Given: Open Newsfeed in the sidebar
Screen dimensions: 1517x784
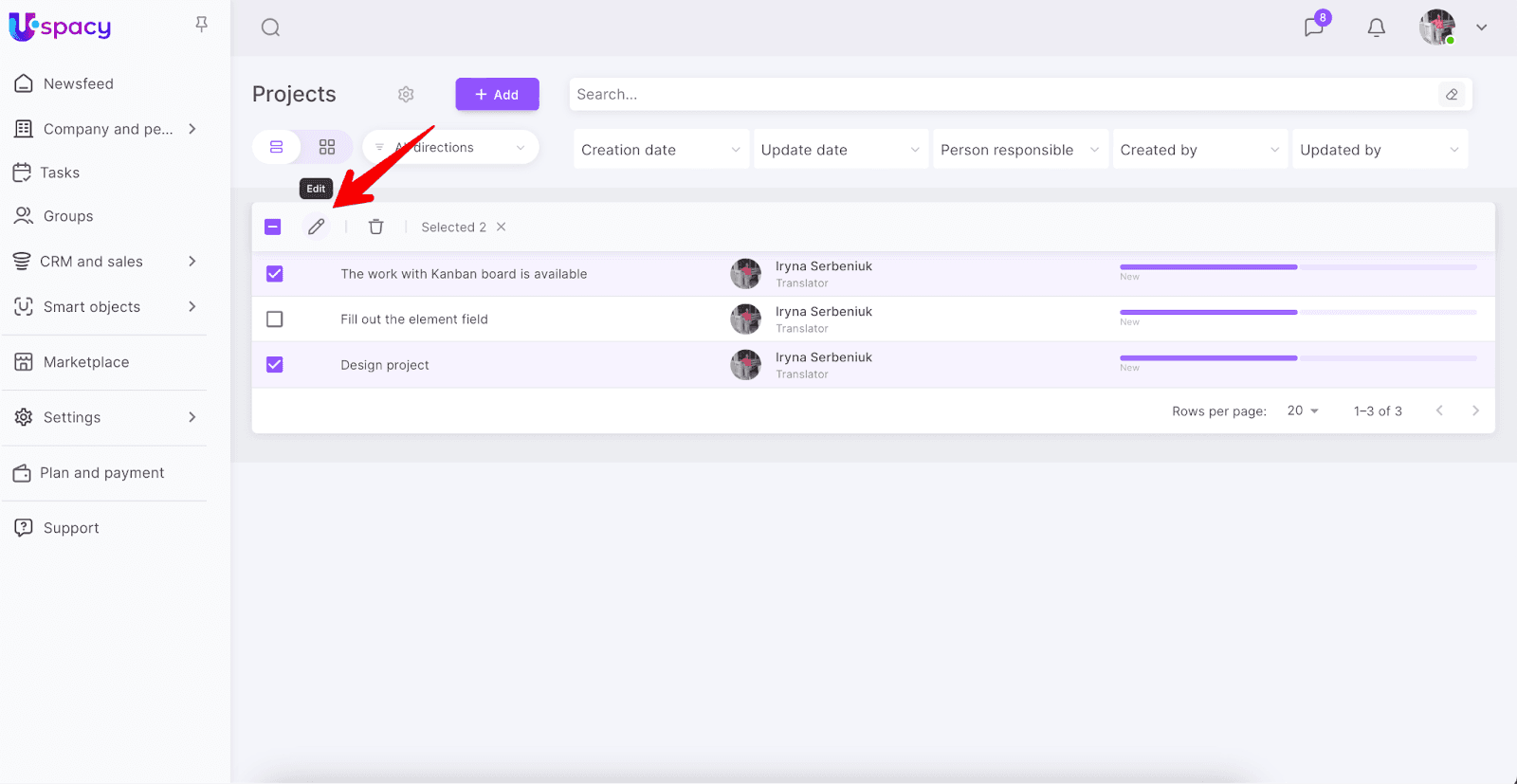Looking at the screenshot, I should point(78,83).
